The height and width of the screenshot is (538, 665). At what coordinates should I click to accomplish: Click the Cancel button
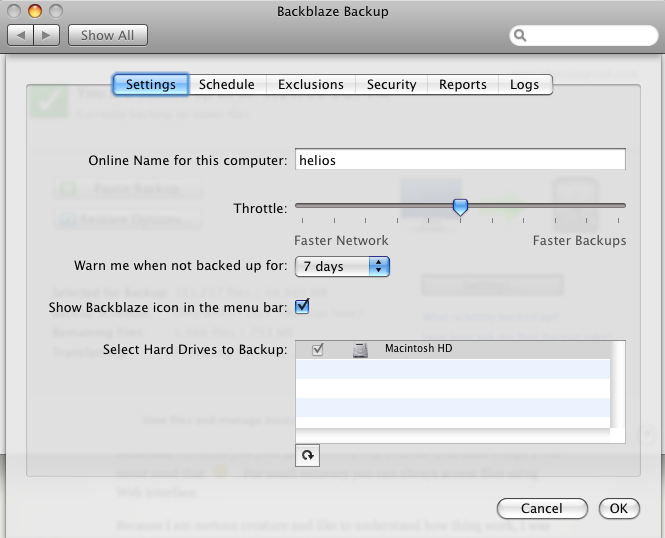(542, 508)
